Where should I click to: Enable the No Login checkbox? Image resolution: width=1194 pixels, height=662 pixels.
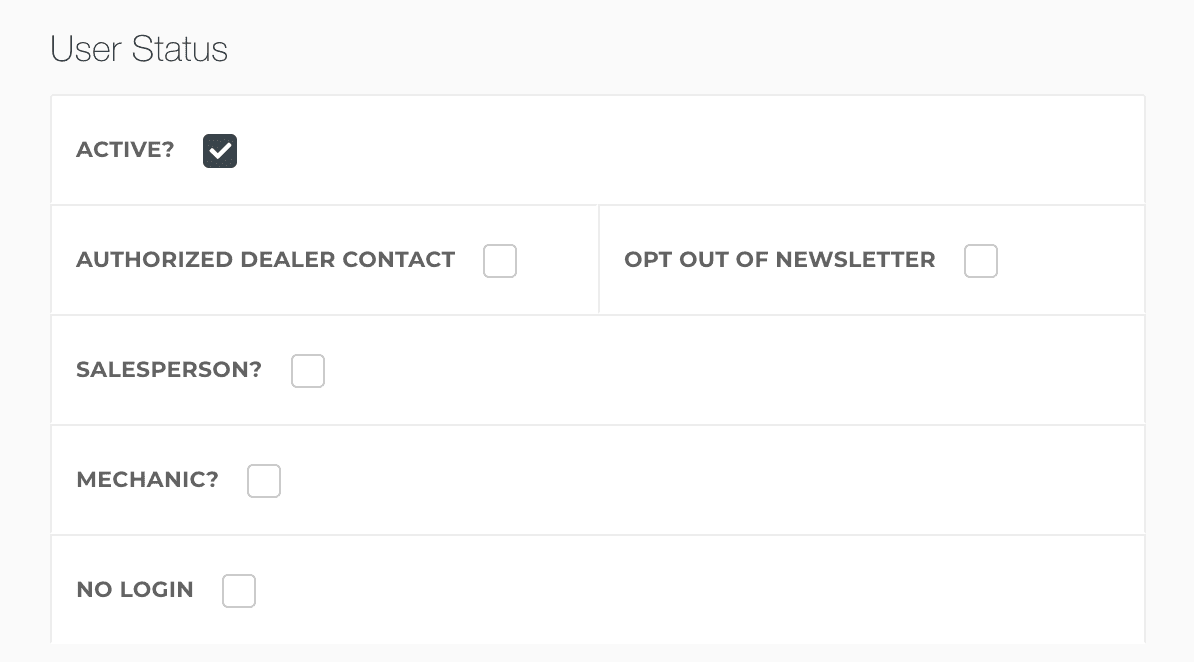pos(239,591)
